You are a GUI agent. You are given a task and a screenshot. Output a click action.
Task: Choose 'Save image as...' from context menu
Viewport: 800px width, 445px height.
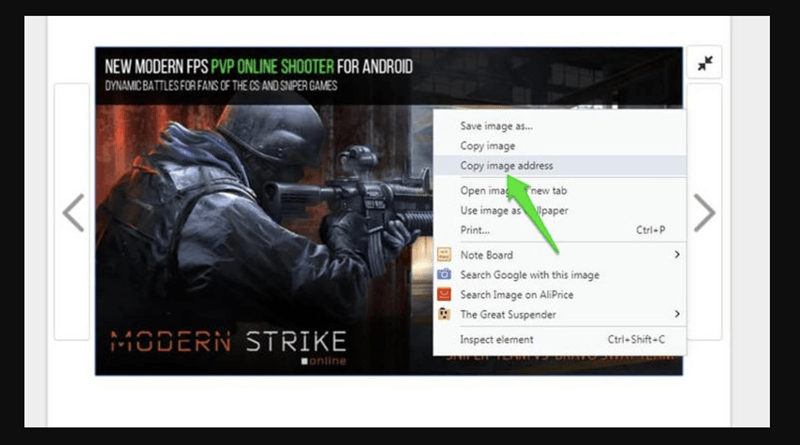[496, 126]
